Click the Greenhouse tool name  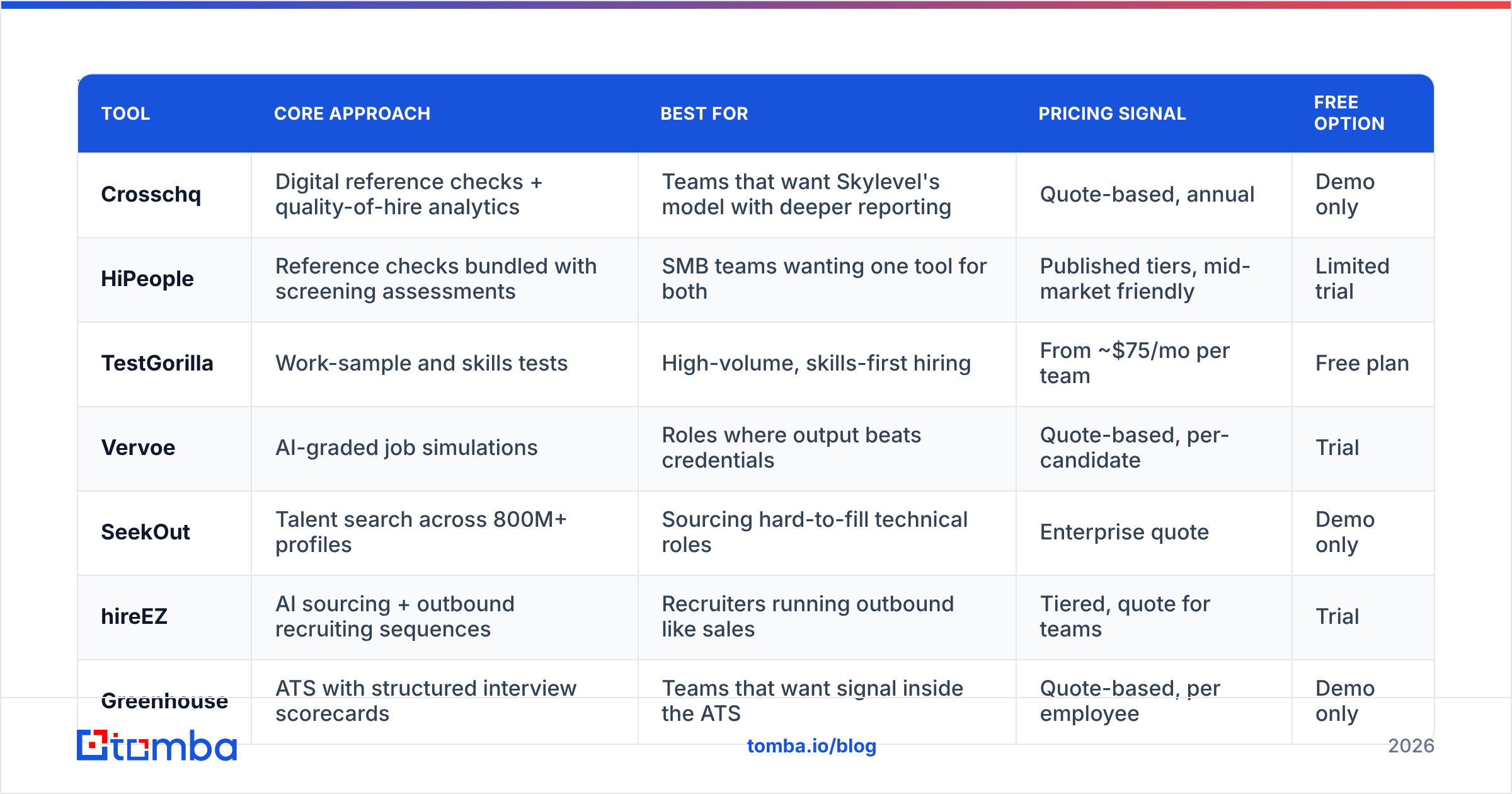click(x=164, y=701)
